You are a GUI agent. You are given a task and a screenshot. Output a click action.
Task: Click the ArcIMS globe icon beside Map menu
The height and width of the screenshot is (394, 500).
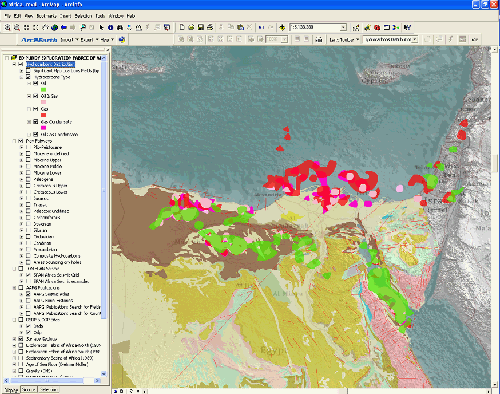[122, 40]
